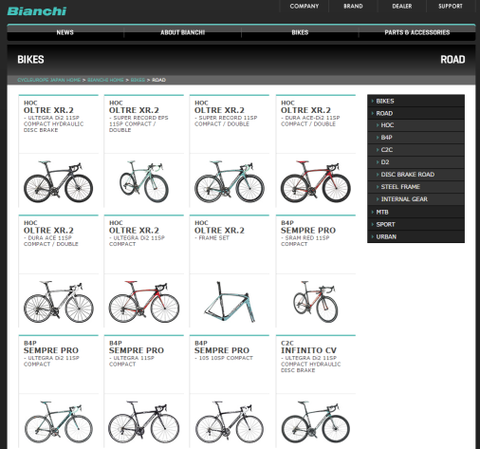View Sempre Pro Ultegra 11SP bike image
Image resolution: width=480 pixels, height=449 pixels.
click(x=144, y=422)
